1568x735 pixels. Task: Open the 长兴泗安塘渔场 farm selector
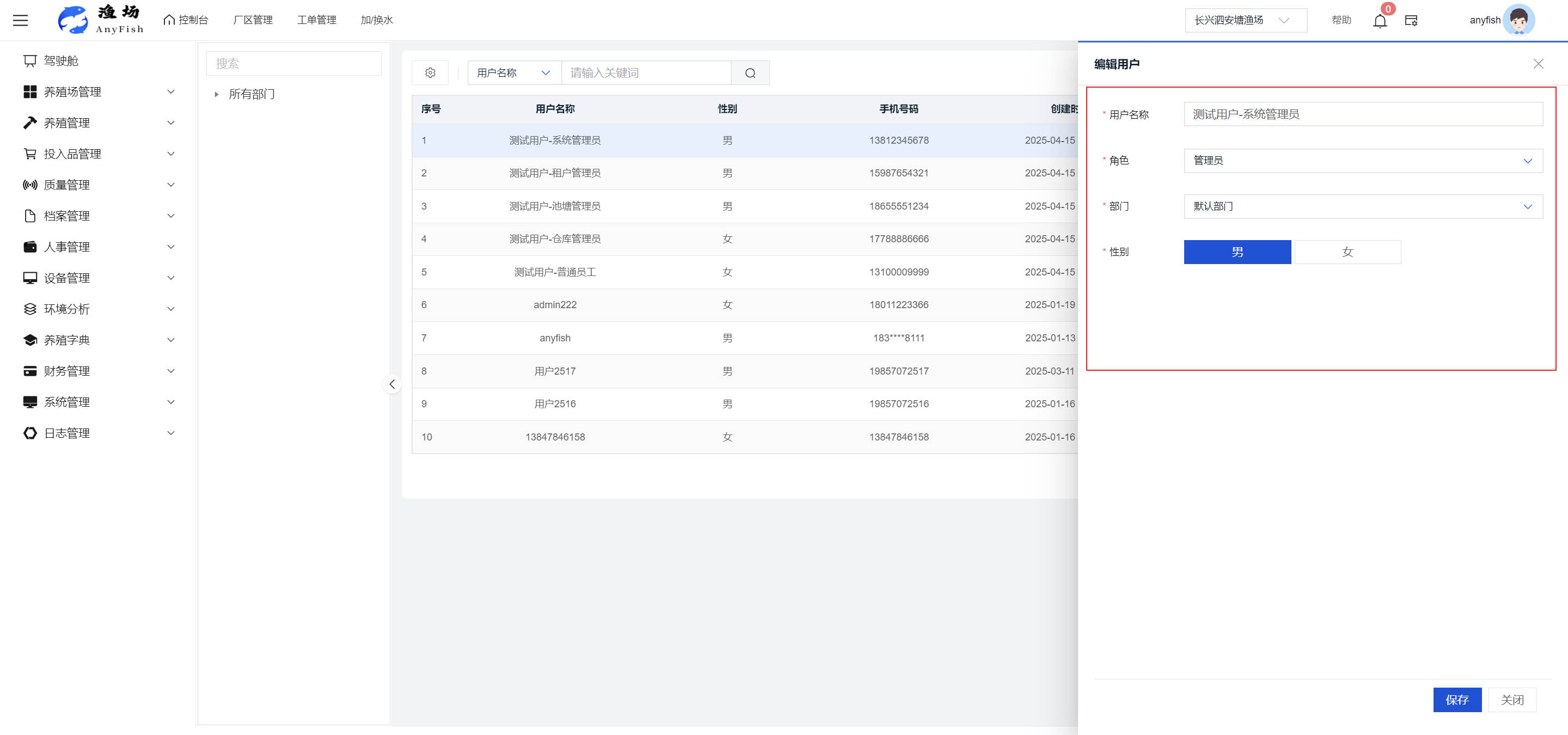[1245, 21]
